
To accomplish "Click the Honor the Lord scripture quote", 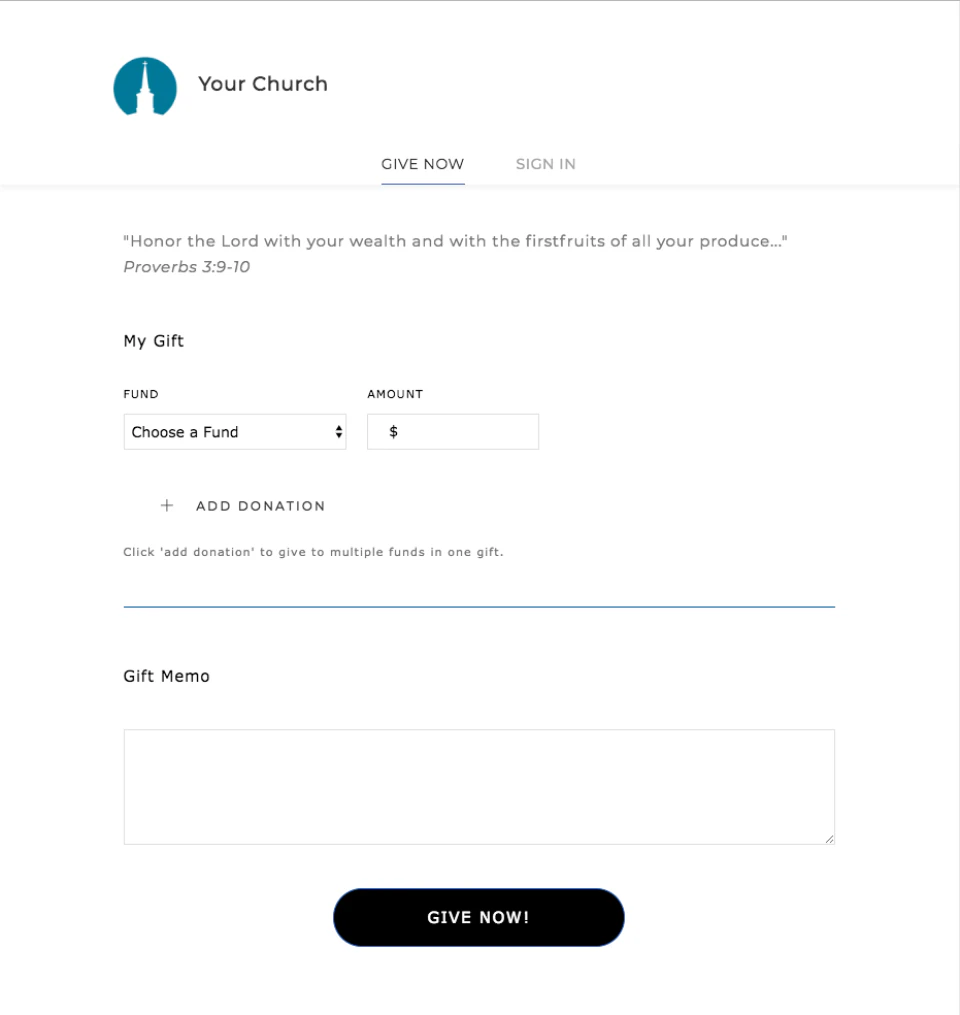I will 455,241.
